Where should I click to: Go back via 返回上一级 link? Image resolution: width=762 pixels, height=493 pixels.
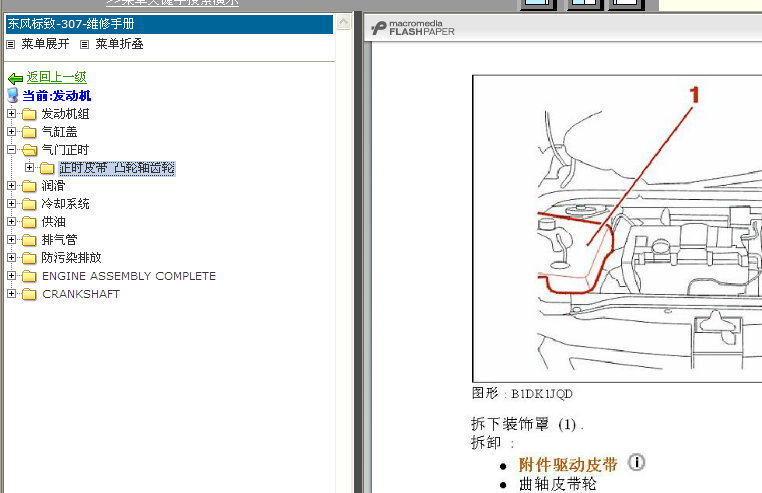point(56,77)
